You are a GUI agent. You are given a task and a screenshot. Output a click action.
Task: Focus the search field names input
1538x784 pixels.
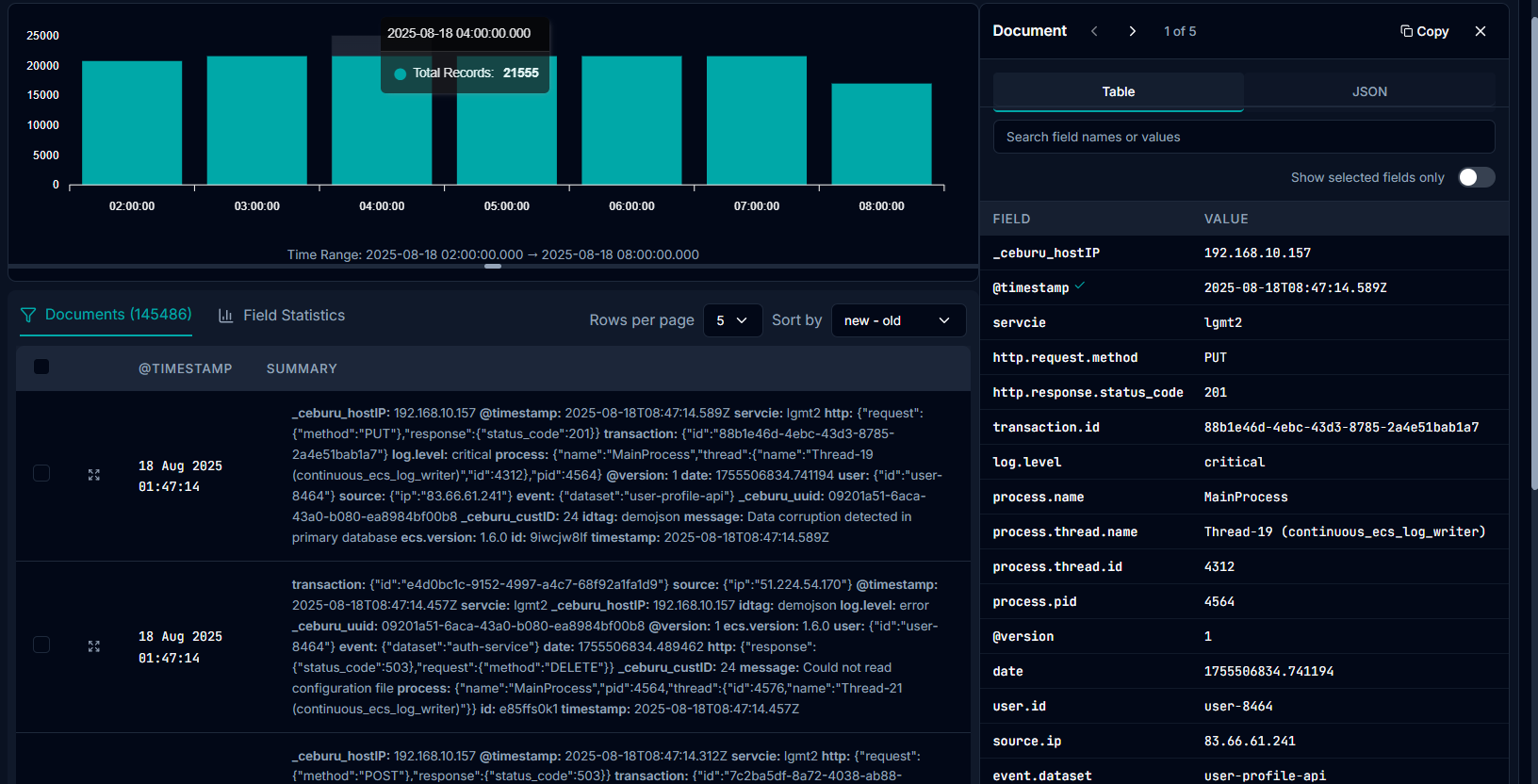[1244, 137]
